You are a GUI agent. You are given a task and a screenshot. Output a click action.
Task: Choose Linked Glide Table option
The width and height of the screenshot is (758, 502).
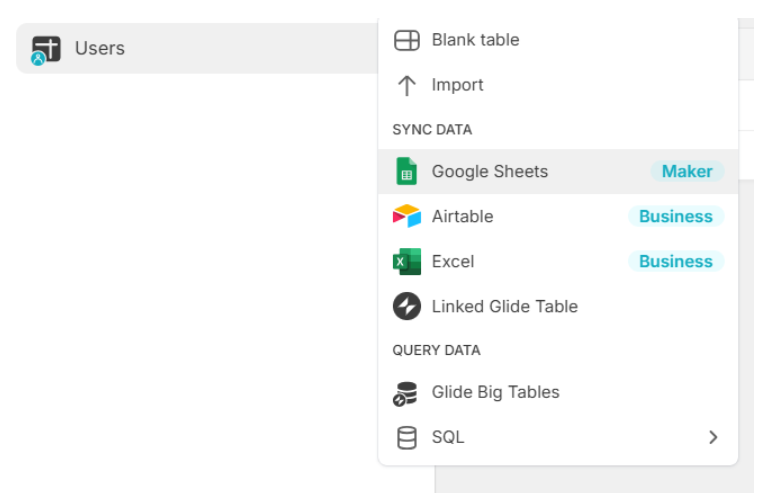(504, 306)
